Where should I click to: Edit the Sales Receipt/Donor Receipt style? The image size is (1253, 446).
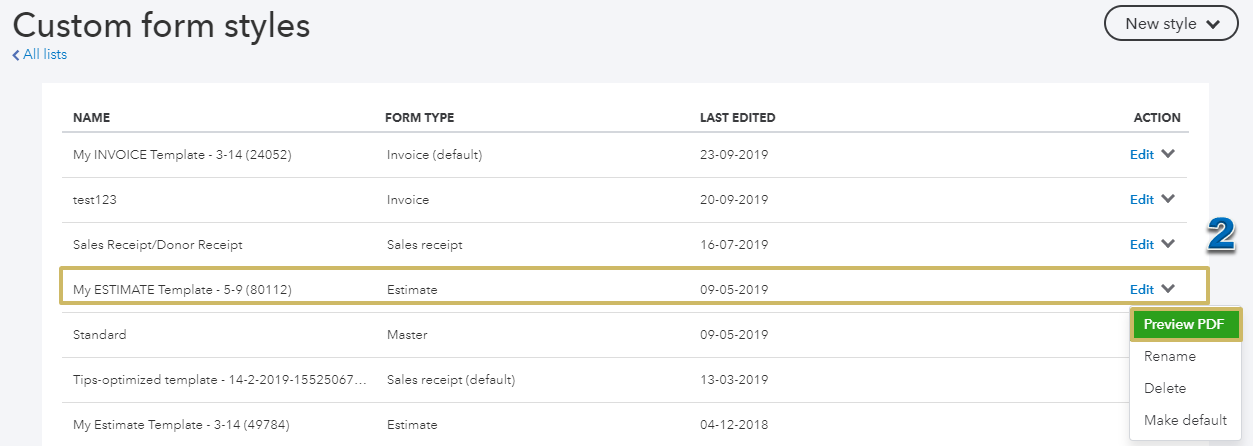1141,245
